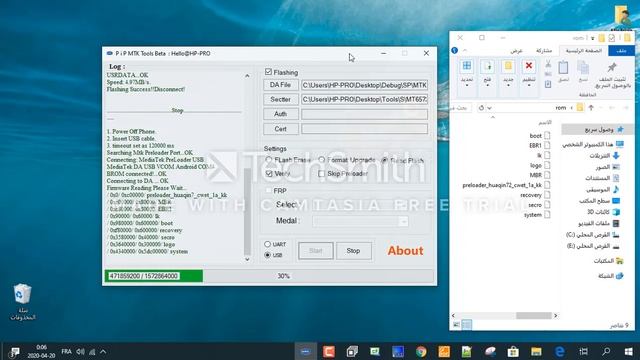640x360 pixels.
Task: Open Recycle Bin desktop icon
Action: (22, 302)
